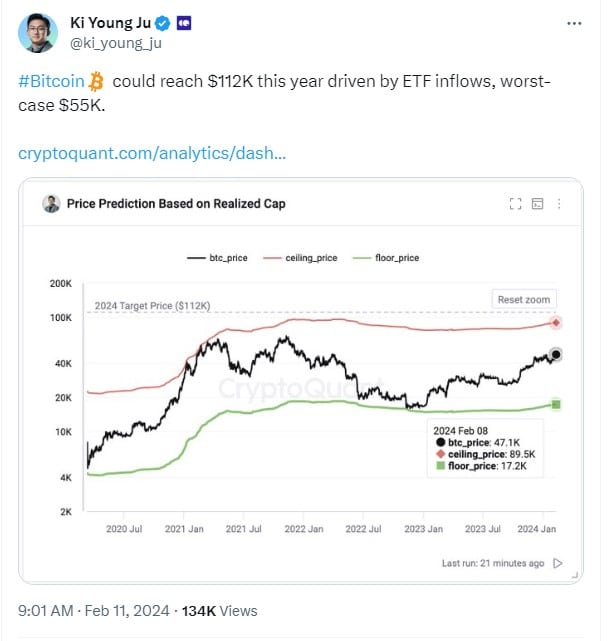Click the small author avatar in chart header
610x641 pixels.
click(x=51, y=204)
